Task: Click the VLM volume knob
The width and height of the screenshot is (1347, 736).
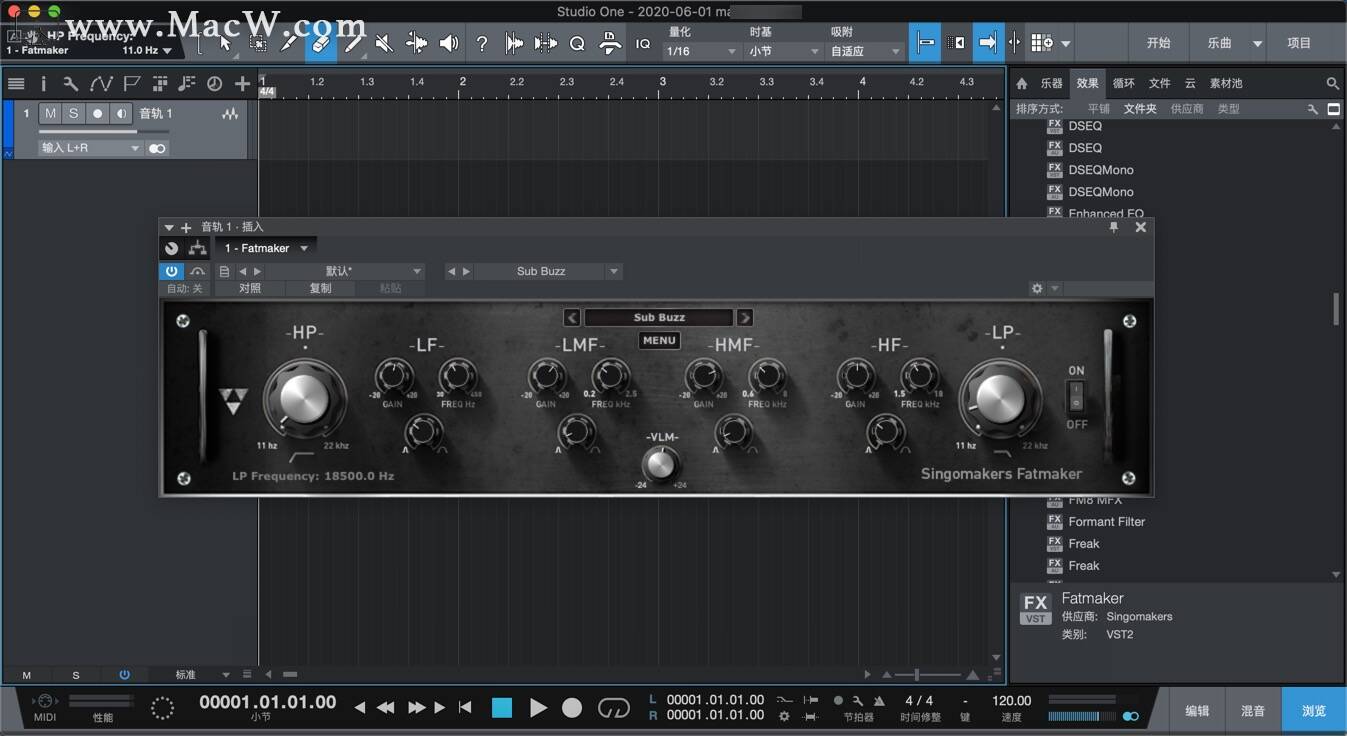Action: point(659,463)
